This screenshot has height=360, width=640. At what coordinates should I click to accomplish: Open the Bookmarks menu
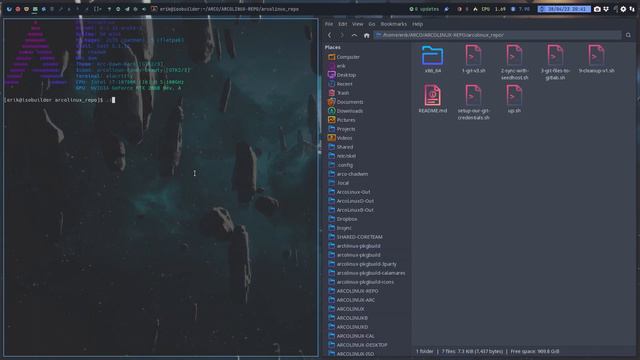[x=393, y=24]
